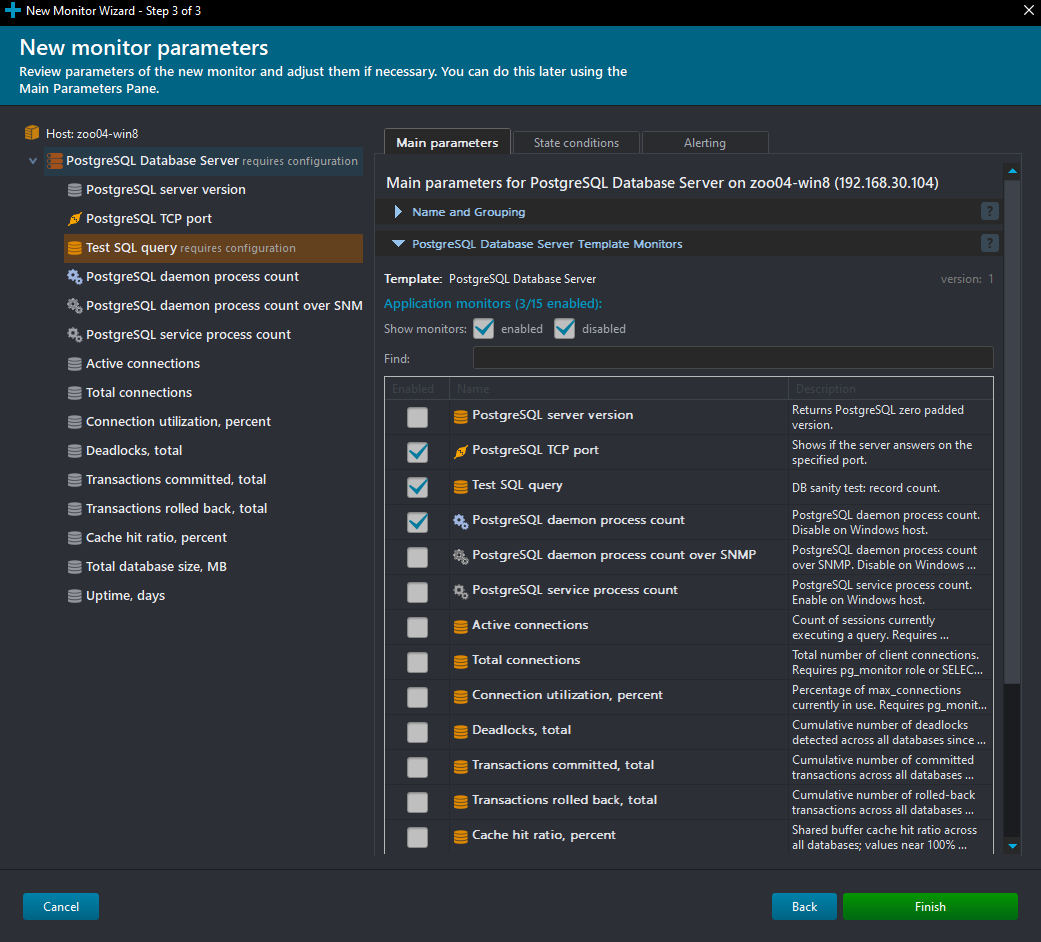Screen dimensions: 1041x942
Task: Click the Uptime, days database icon in tree
Action: pos(75,595)
